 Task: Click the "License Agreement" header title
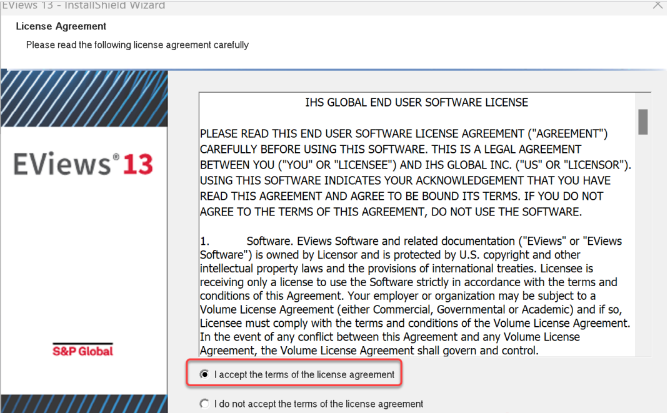(61, 26)
